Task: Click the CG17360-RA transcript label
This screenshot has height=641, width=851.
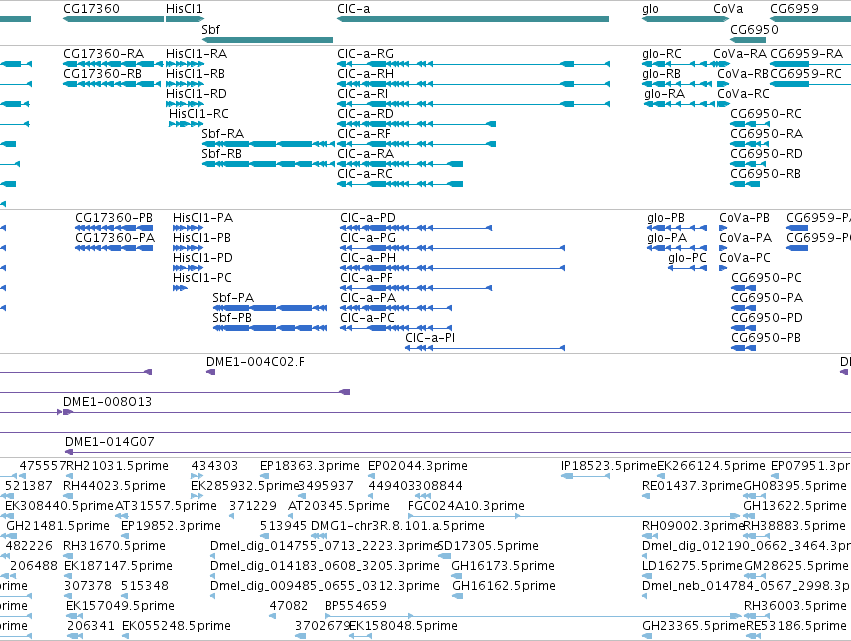Action: coord(104,54)
